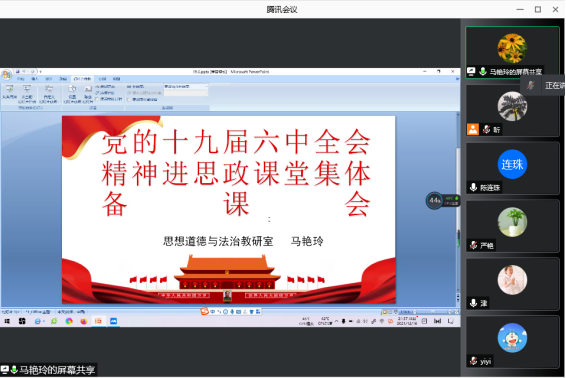This screenshot has height=378, width=566.
Task: Click the keyboard icon on Sogou toolbar
Action: (x=239, y=312)
